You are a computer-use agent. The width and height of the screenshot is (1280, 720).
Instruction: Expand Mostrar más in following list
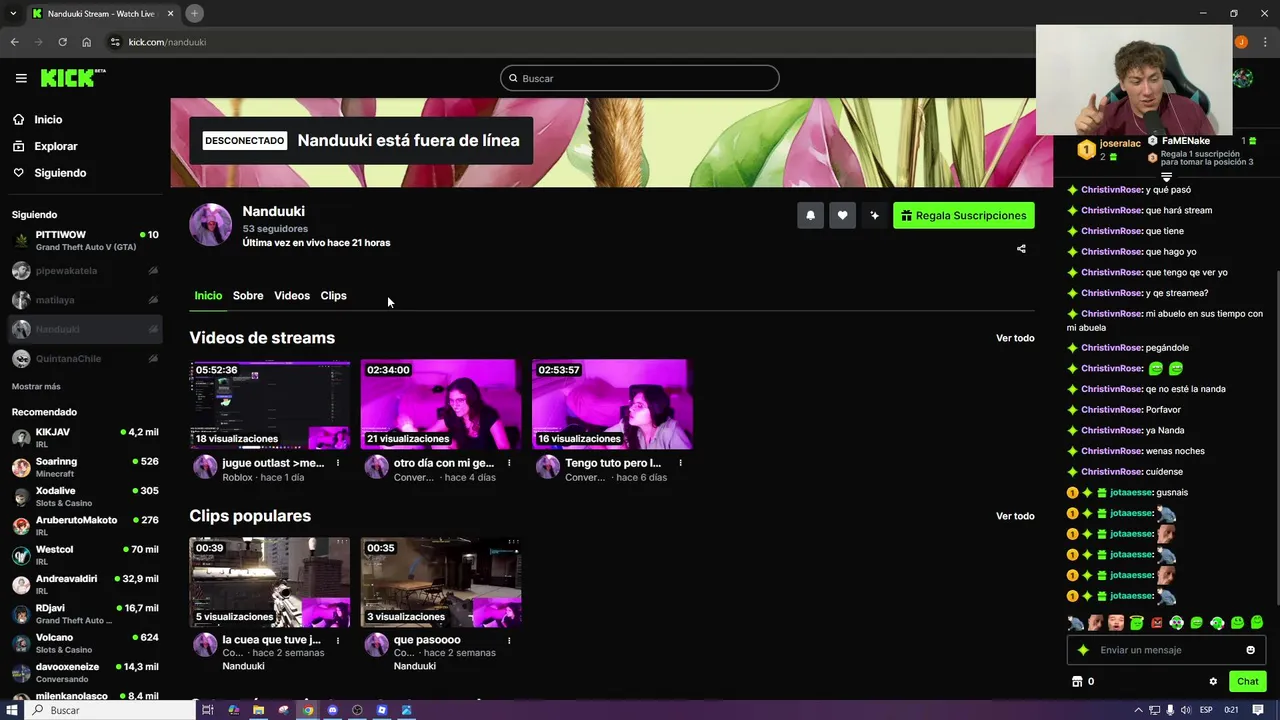tap(36, 387)
